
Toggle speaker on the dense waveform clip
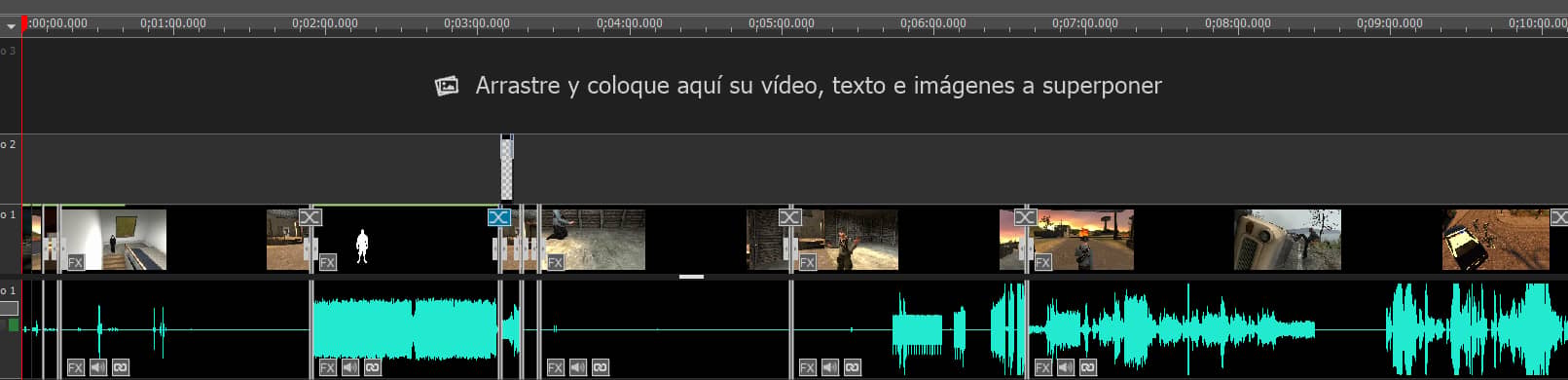click(349, 367)
